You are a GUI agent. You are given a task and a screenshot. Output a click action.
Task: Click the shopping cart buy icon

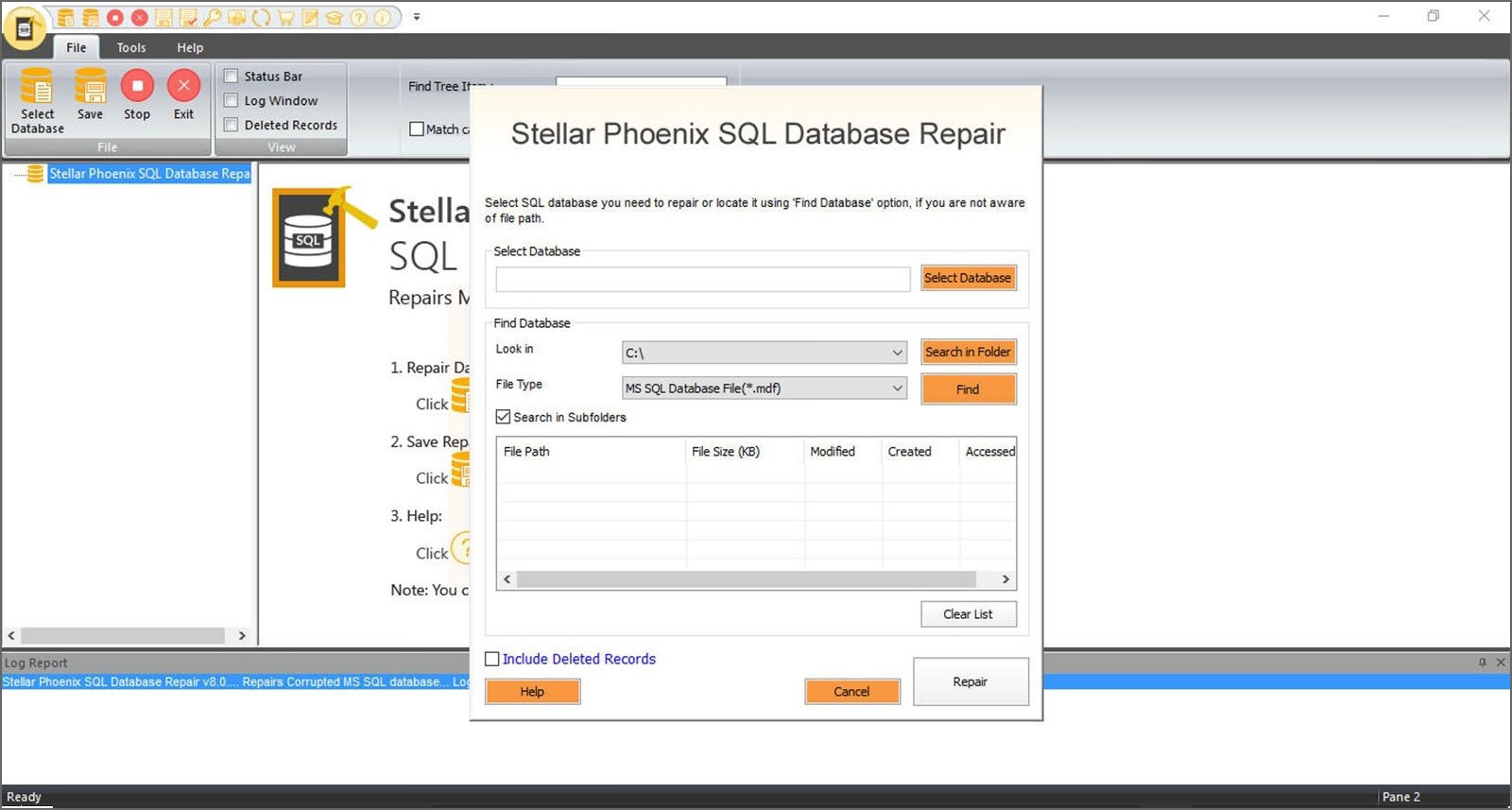285,17
